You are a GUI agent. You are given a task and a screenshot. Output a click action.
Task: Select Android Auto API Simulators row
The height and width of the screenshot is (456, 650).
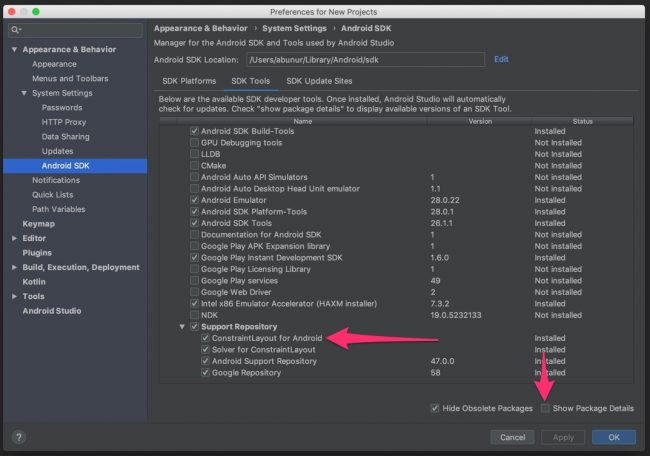[396, 177]
